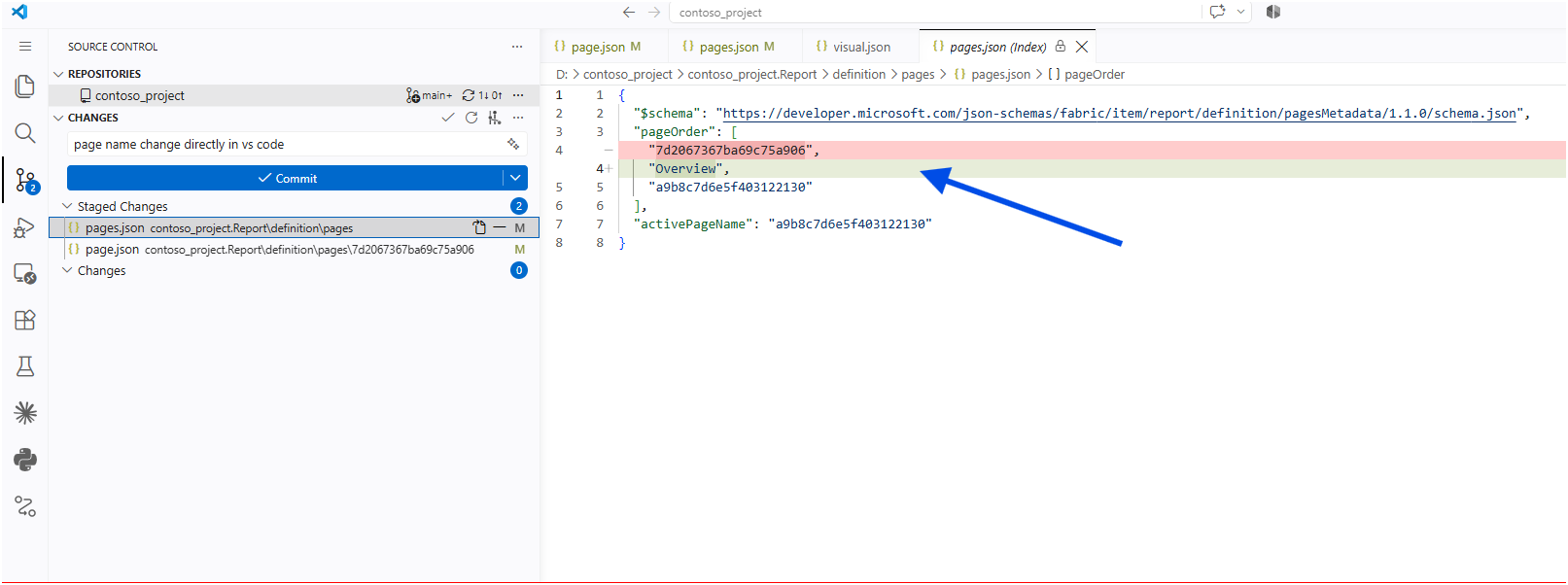The width and height of the screenshot is (1568, 585).
Task: Select the staged pages.json file row
Action: click(294, 227)
